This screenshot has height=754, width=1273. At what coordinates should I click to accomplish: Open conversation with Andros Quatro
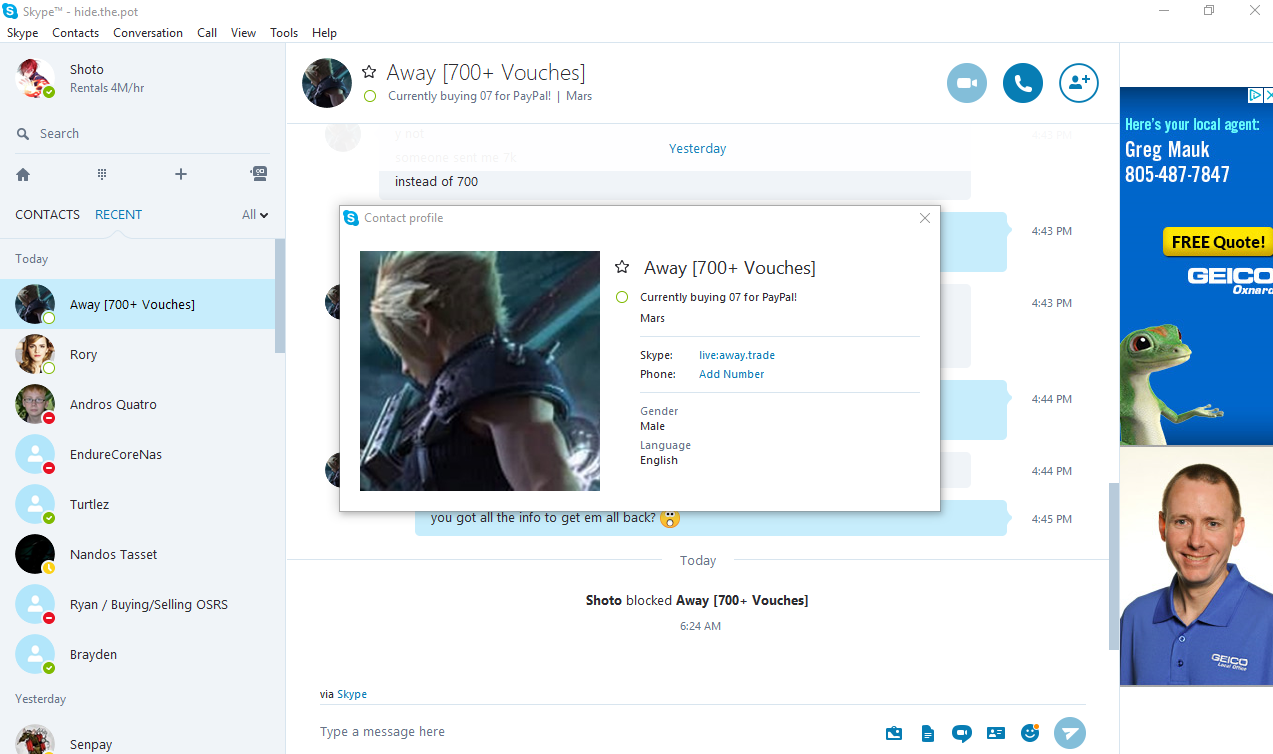pyautogui.click(x=137, y=404)
